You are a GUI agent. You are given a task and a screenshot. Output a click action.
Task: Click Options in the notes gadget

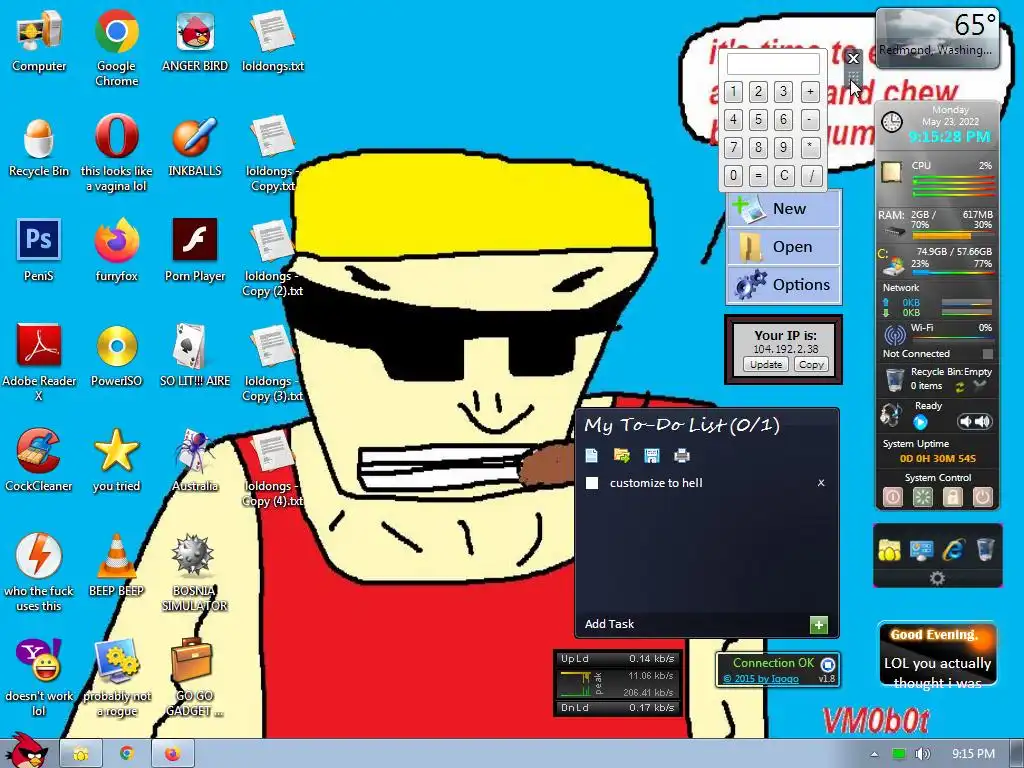tap(783, 285)
